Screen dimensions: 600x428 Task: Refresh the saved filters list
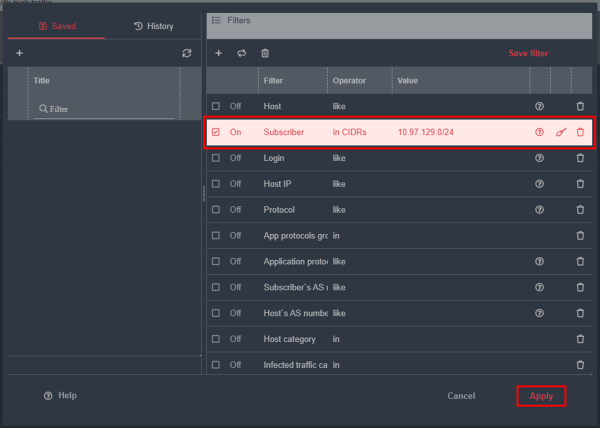pyautogui.click(x=186, y=53)
